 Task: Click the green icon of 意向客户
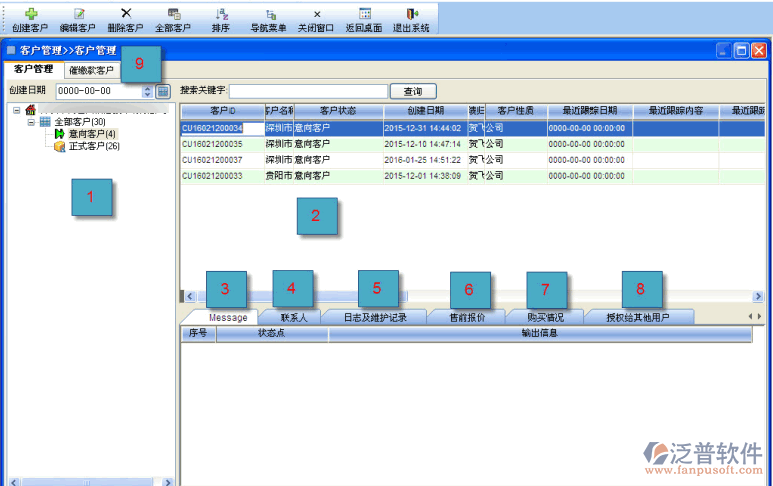(x=60, y=134)
